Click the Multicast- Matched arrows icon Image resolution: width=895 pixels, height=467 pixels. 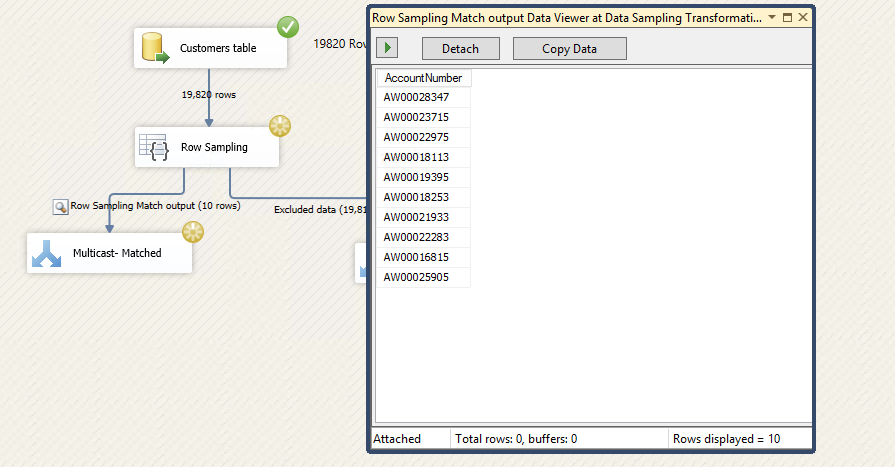pos(46,253)
